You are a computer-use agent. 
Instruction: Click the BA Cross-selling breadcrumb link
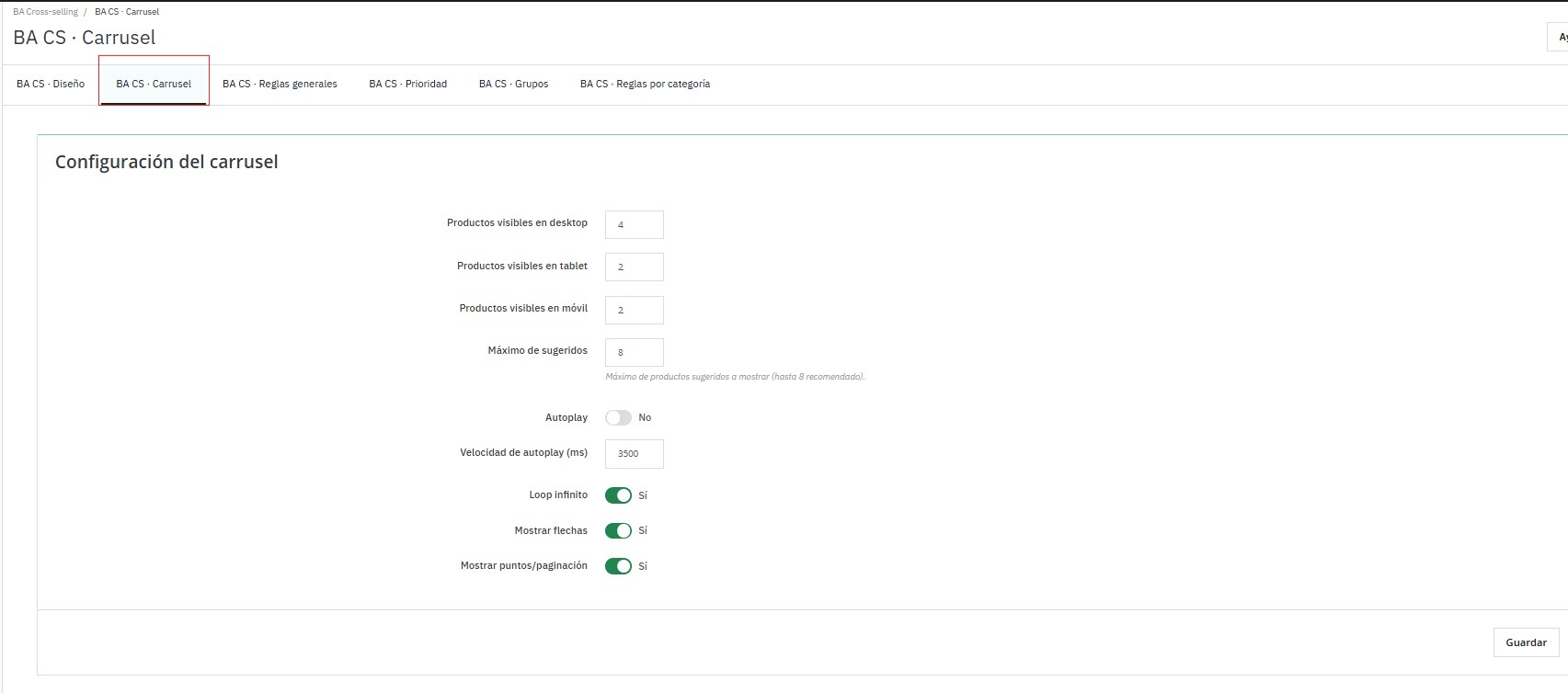point(45,12)
